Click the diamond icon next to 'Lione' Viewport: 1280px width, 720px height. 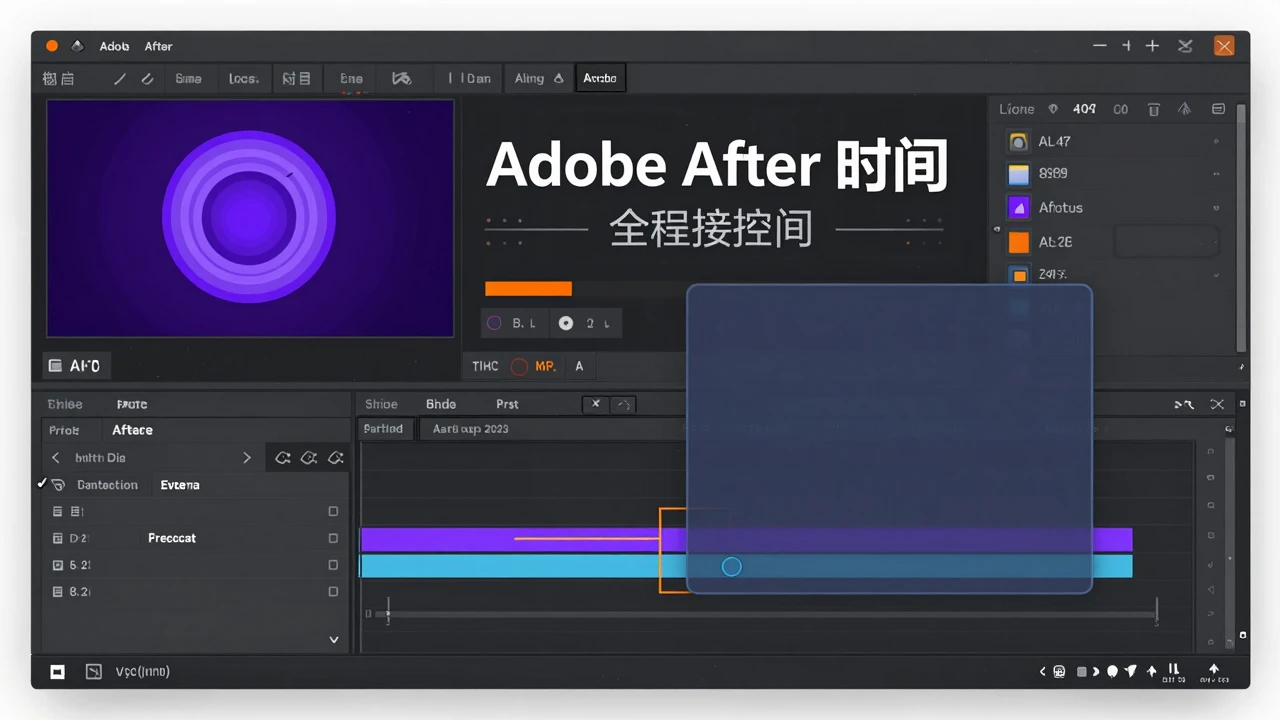pos(1053,109)
